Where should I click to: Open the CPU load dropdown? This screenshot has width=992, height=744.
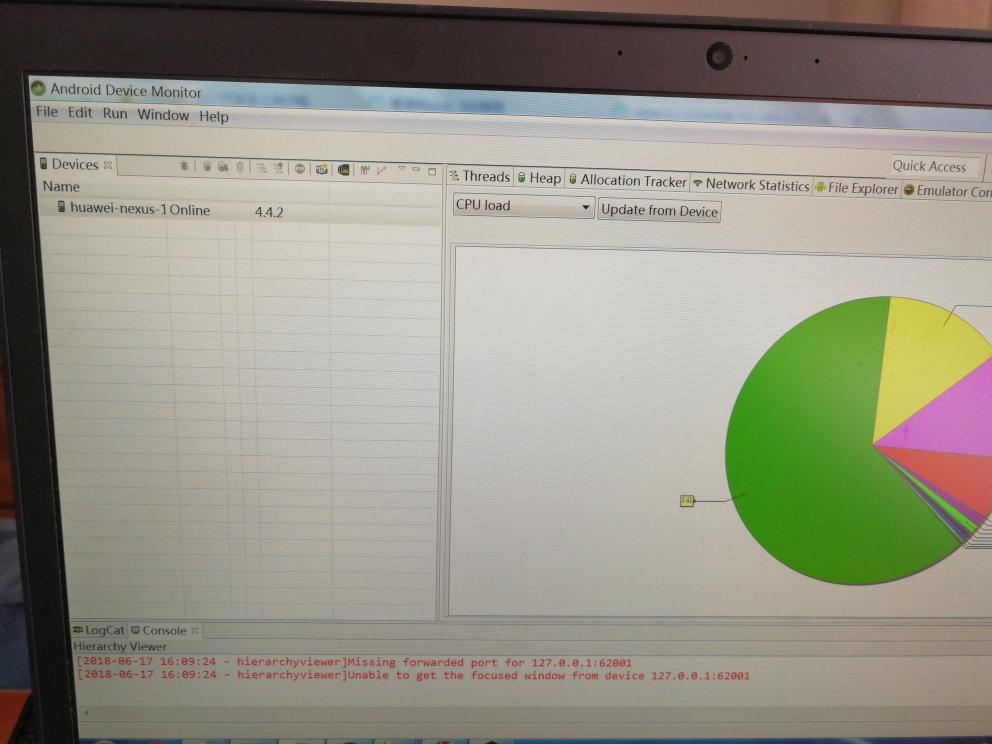coord(523,206)
